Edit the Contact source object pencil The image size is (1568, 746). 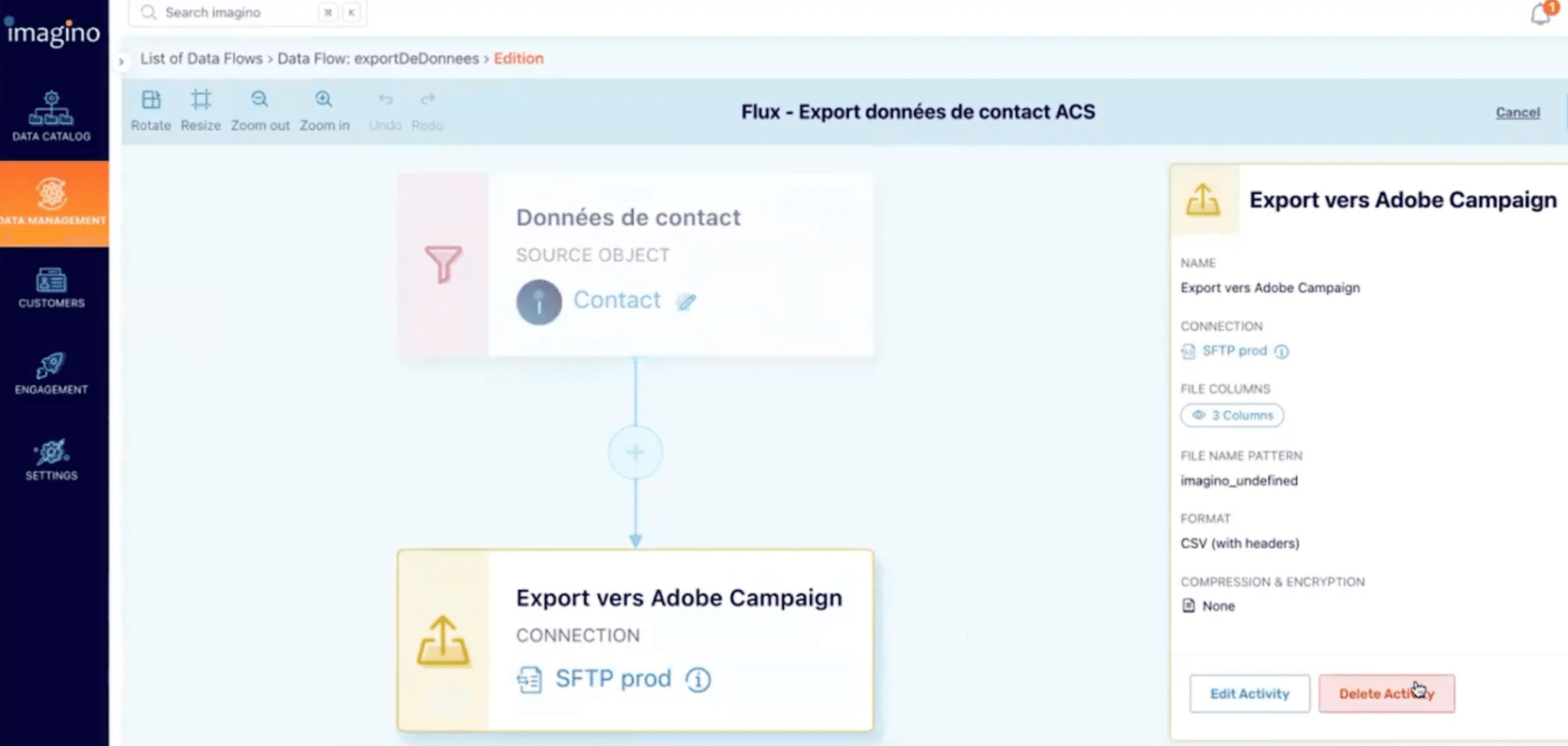(x=686, y=301)
